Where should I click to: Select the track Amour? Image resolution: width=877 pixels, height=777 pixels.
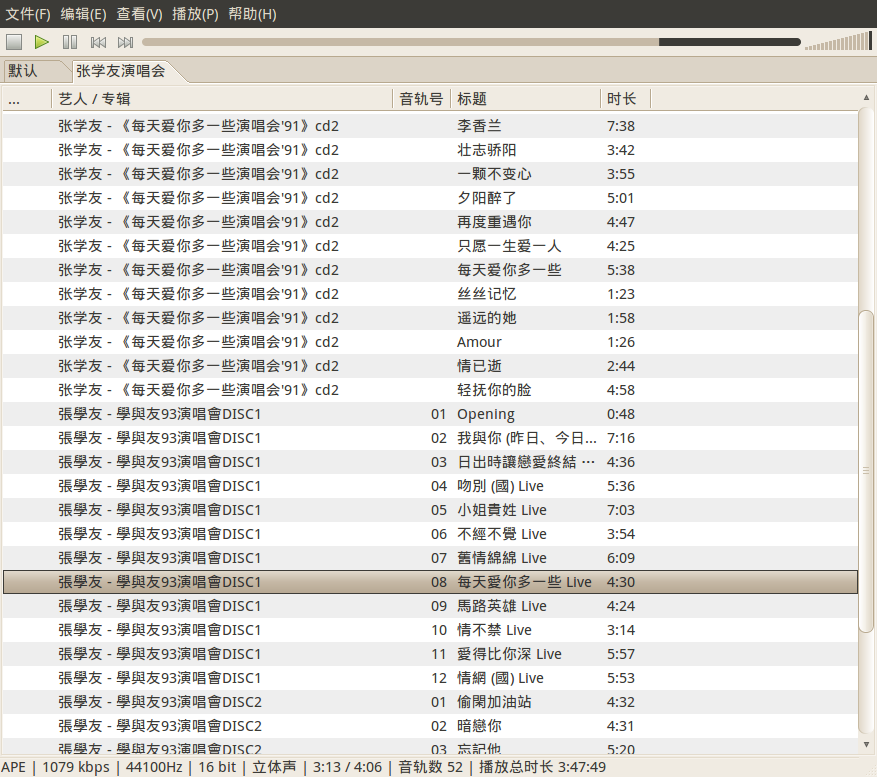[430, 342]
